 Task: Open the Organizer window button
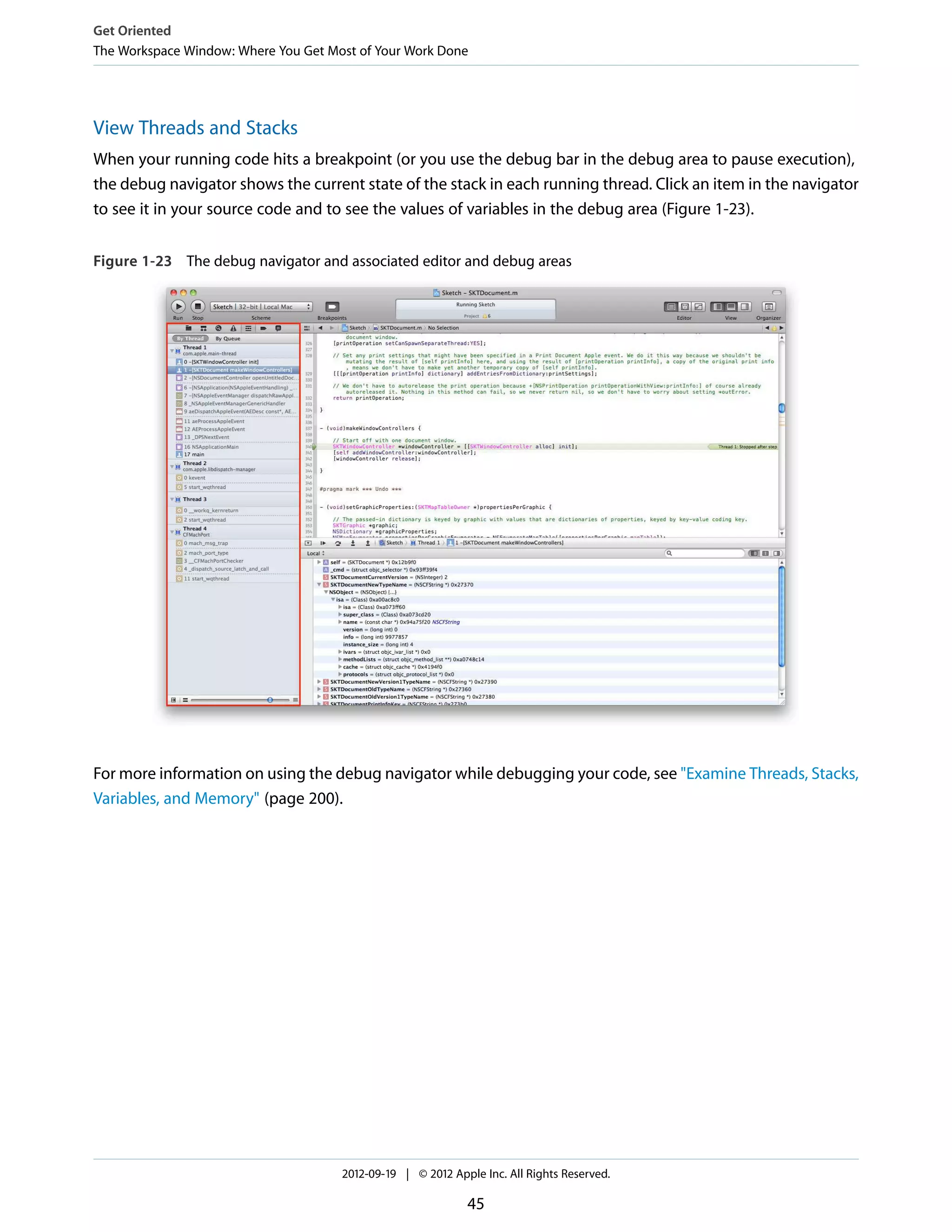769,307
